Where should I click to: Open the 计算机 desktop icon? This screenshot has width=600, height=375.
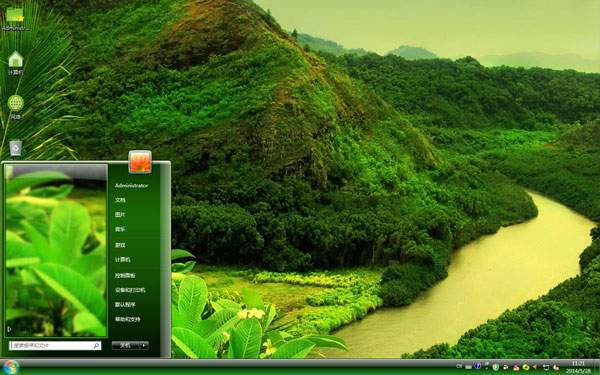click(x=15, y=63)
